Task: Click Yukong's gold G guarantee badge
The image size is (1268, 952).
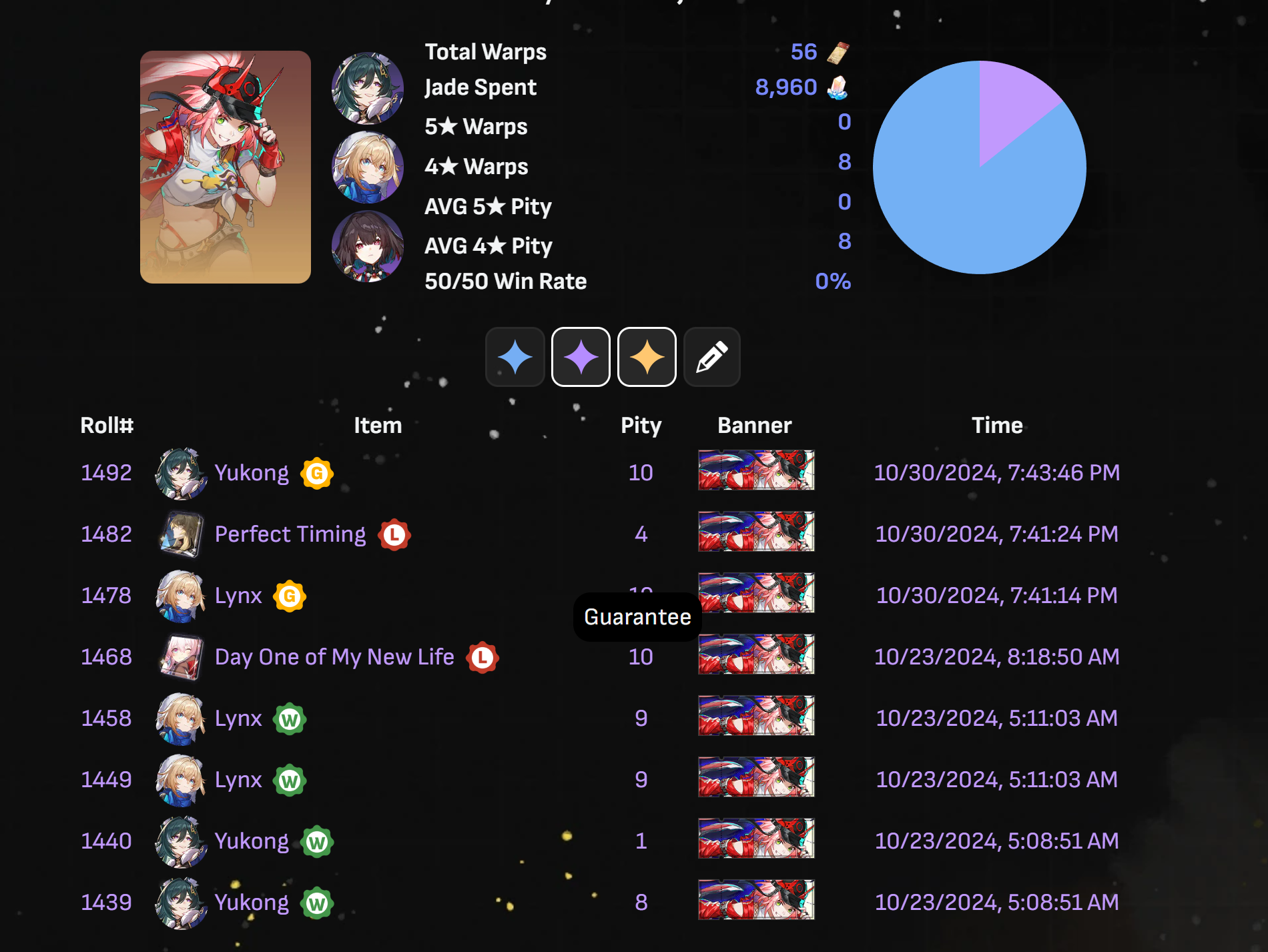Action: tap(317, 473)
